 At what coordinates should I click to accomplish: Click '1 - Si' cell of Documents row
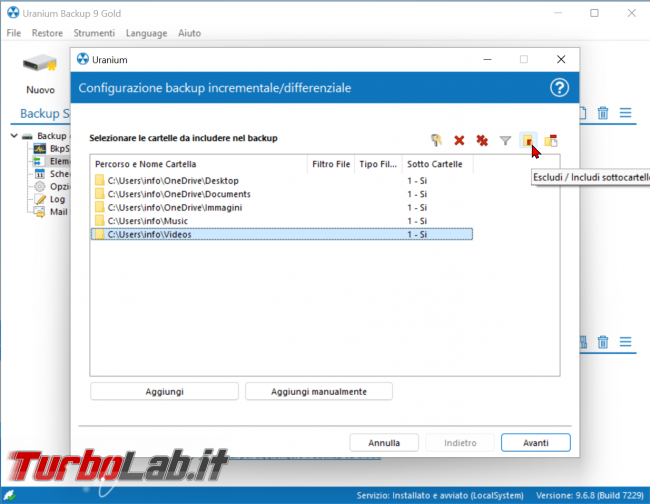417,194
